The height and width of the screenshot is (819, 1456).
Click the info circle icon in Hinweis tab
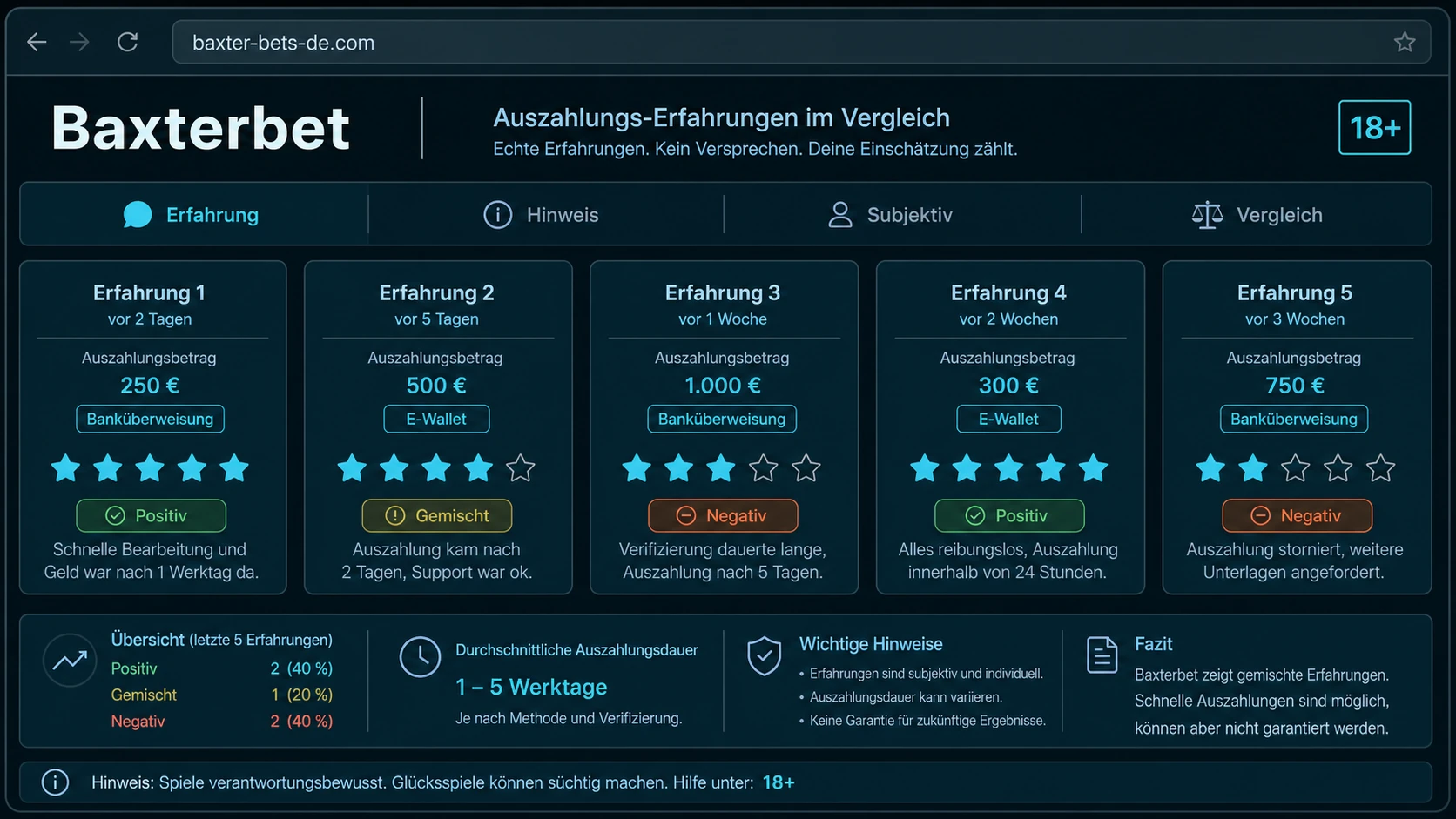pyautogui.click(x=498, y=214)
